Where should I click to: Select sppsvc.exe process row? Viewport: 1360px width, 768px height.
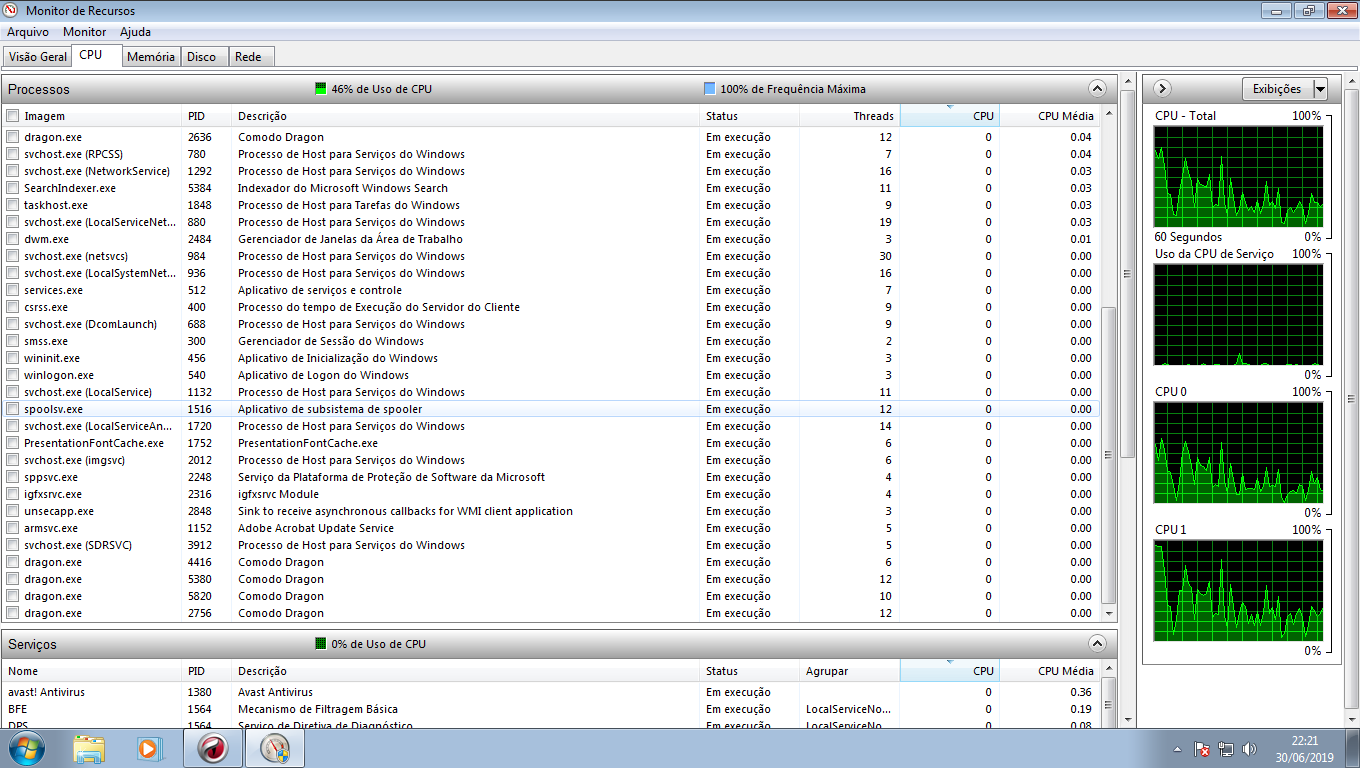(550, 477)
